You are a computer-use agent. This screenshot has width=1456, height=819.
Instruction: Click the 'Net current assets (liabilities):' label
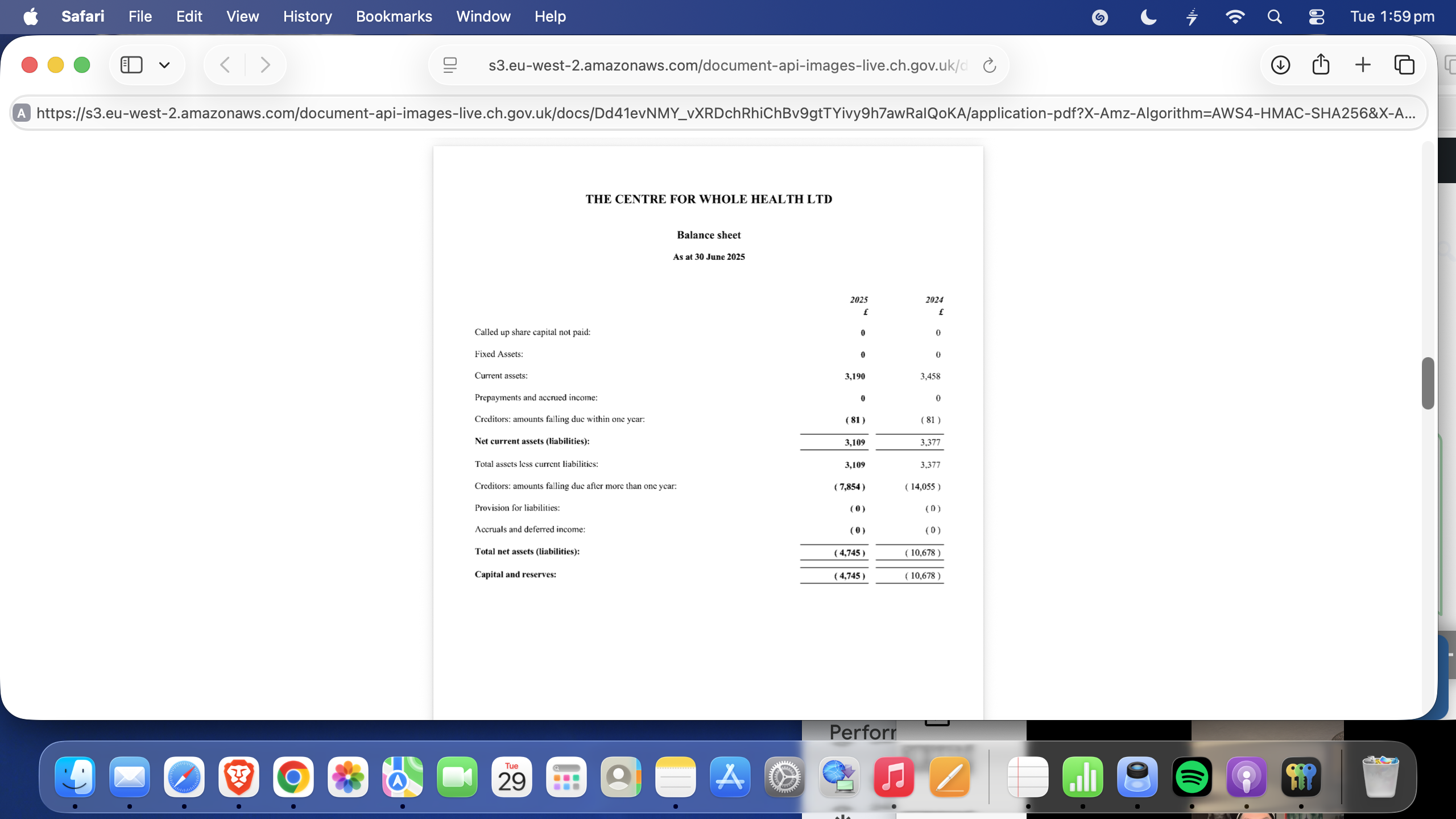coord(532,441)
